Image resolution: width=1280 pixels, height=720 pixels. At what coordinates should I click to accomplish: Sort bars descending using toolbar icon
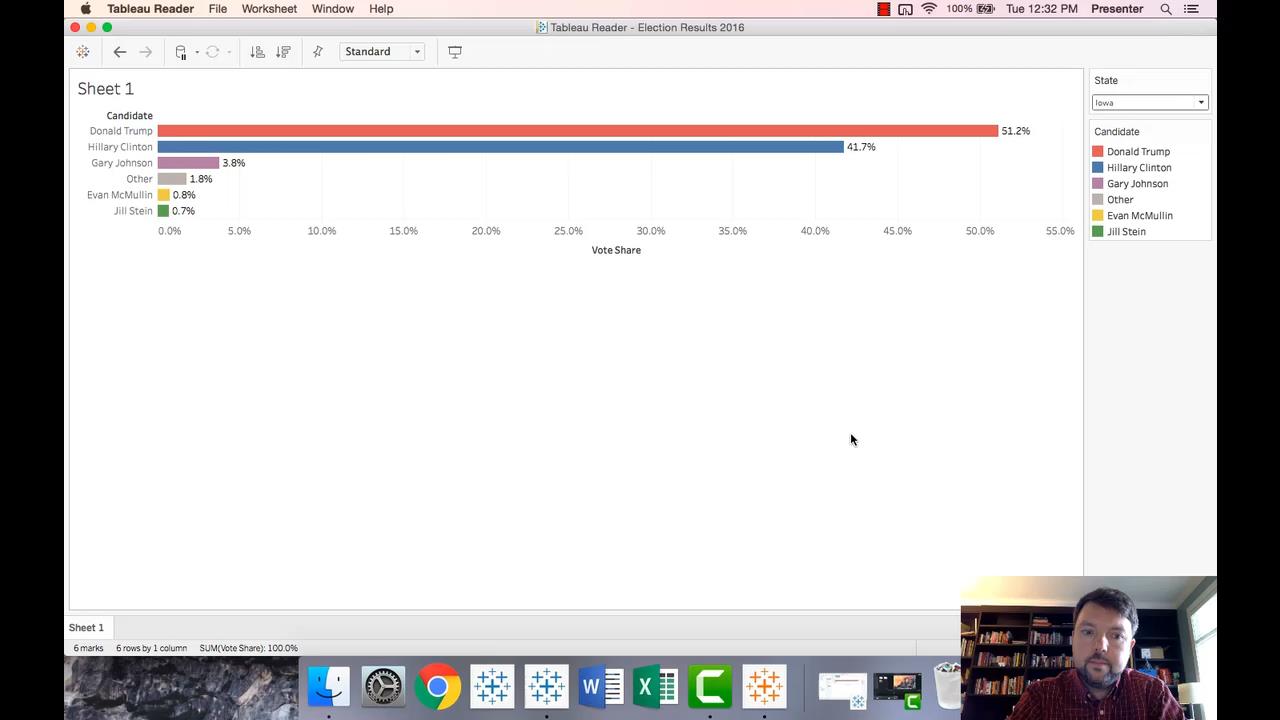tap(283, 52)
